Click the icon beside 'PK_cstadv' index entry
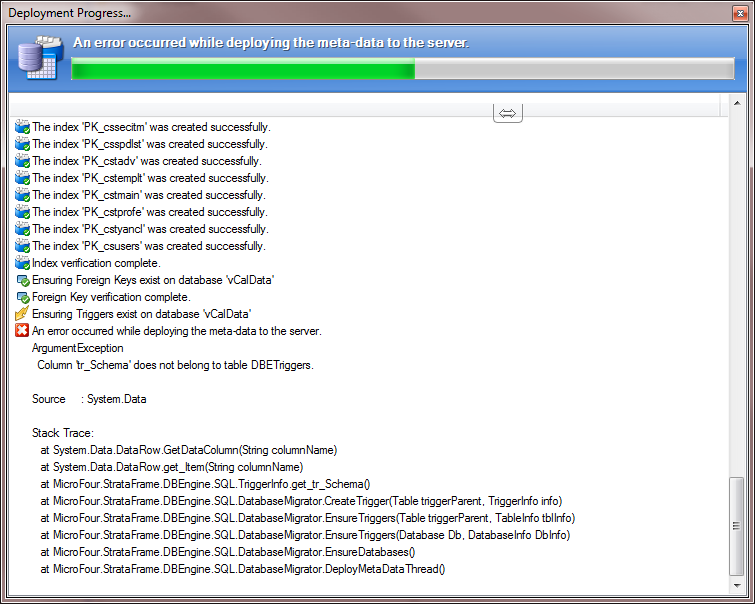The height and width of the screenshot is (604, 755). point(22,161)
